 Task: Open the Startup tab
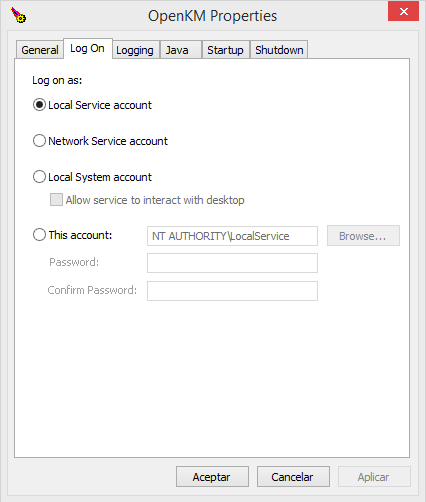[x=226, y=50]
